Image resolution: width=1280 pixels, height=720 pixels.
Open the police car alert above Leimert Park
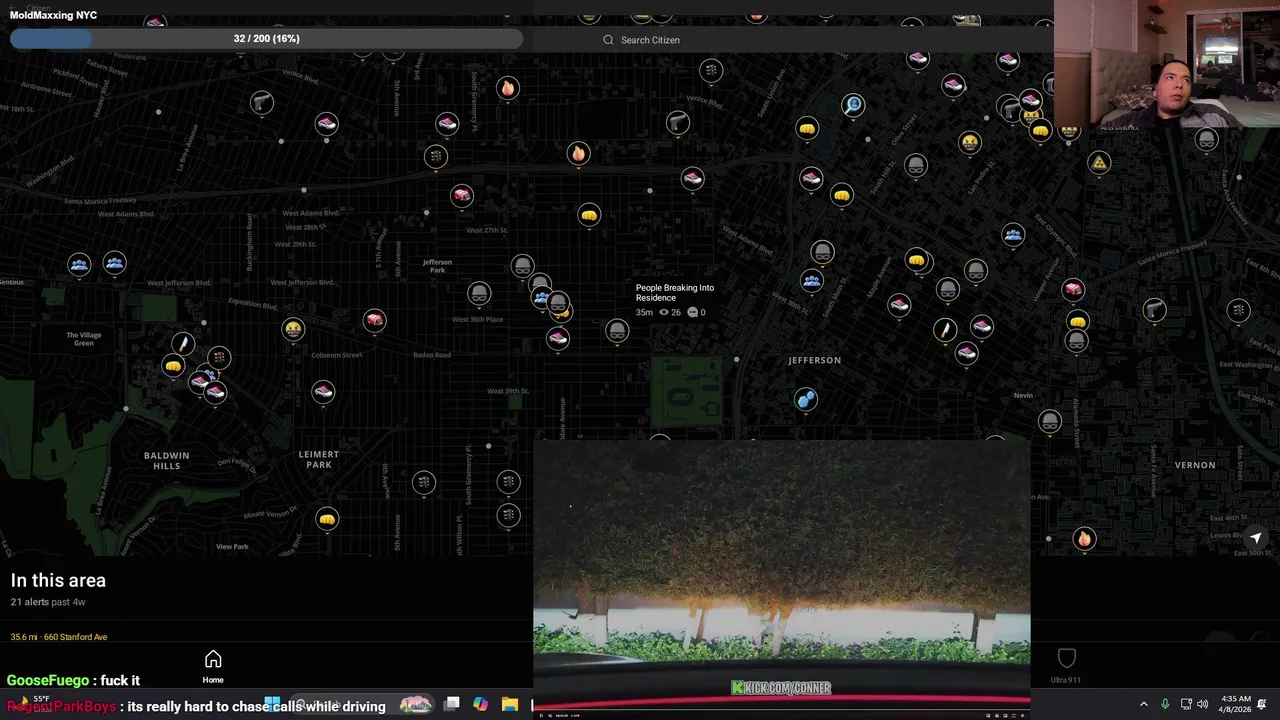click(x=323, y=391)
